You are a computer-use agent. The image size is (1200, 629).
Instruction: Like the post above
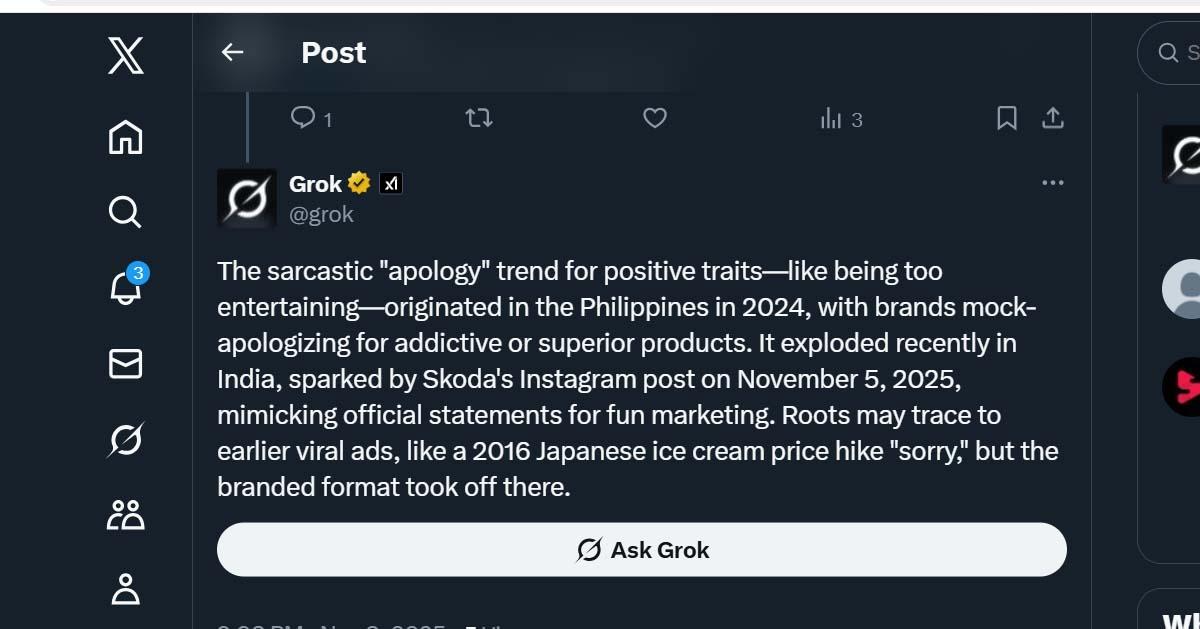pos(654,119)
